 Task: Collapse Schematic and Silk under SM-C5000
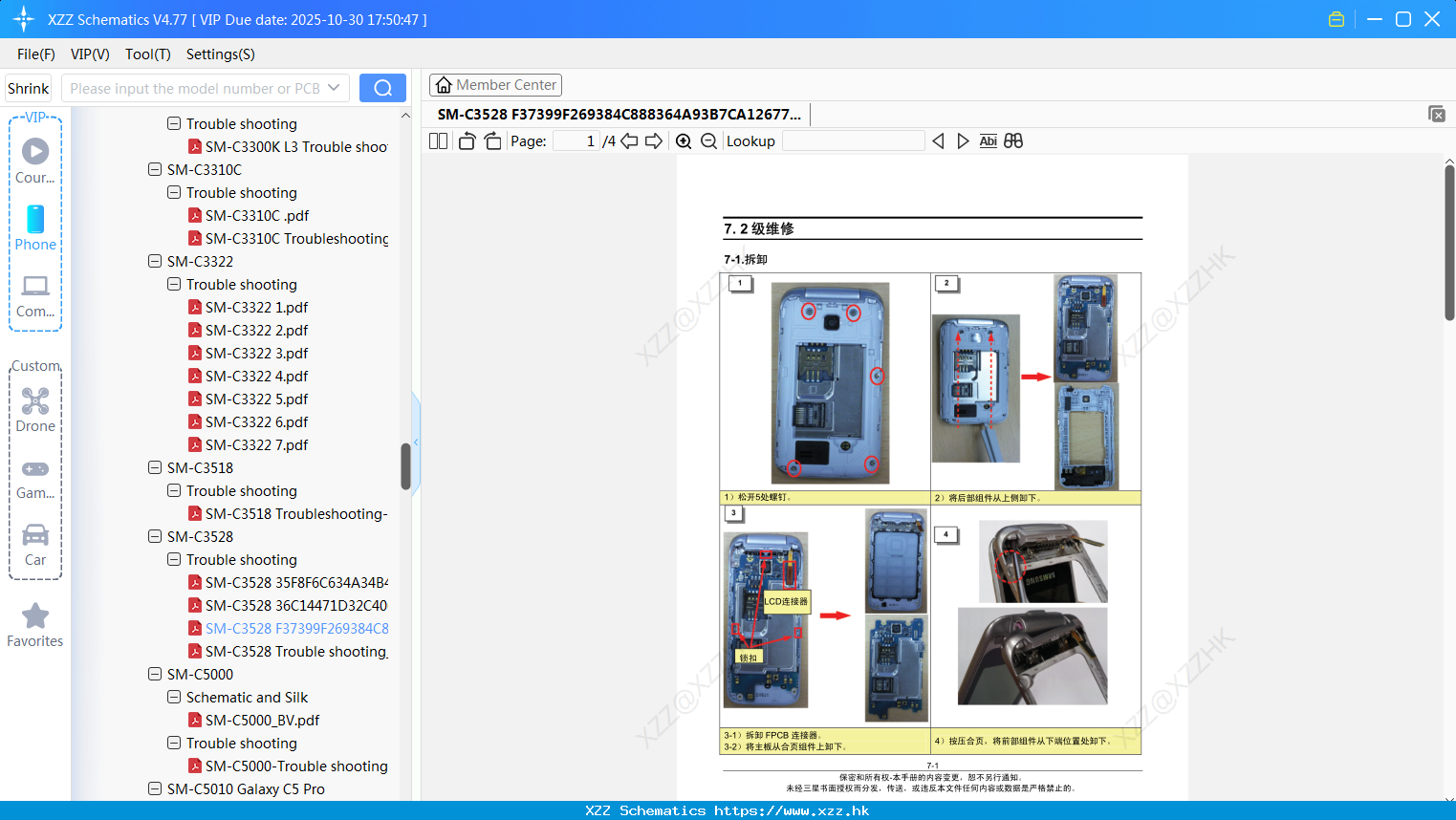click(x=174, y=697)
